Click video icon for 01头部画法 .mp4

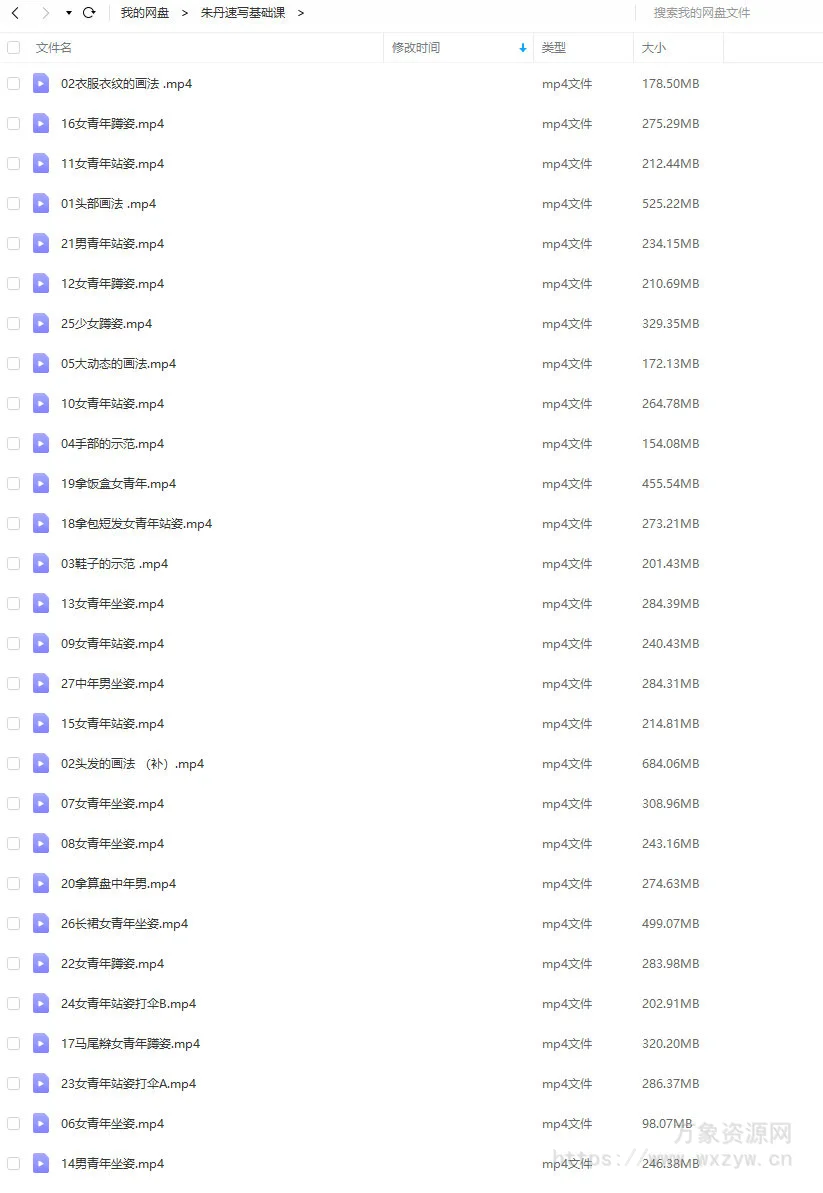41,203
